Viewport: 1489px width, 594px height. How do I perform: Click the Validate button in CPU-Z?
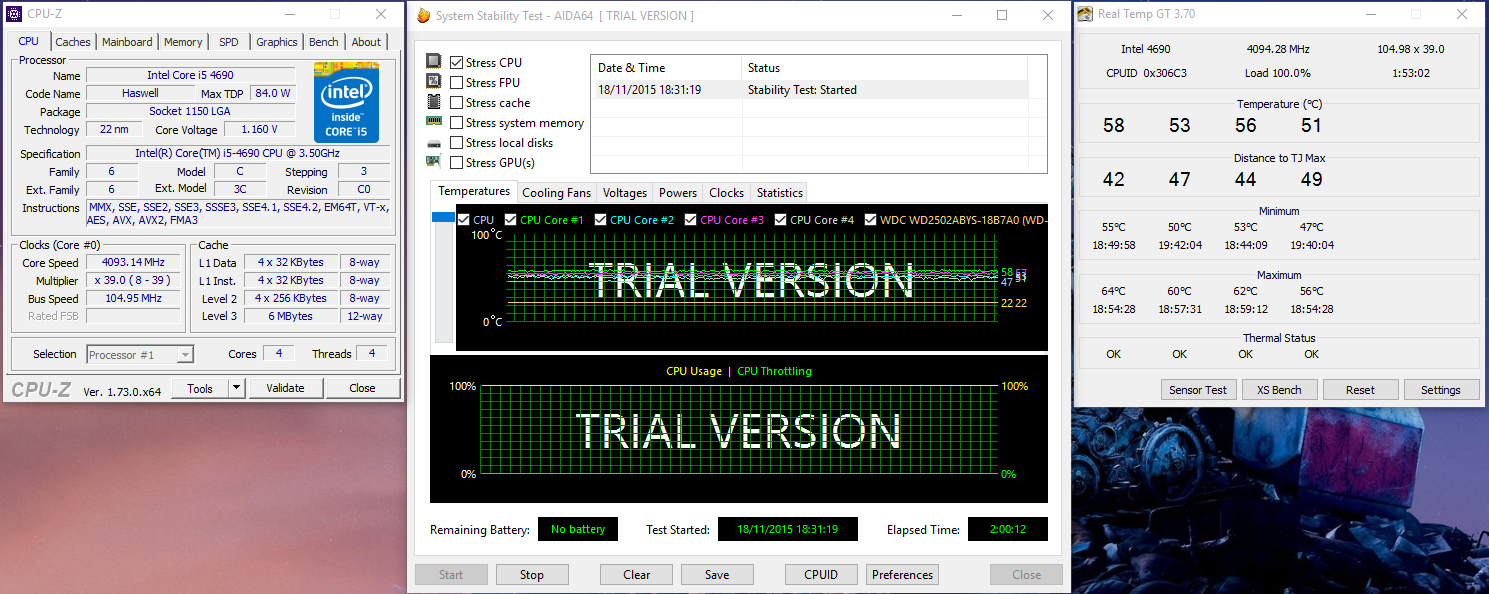(x=285, y=388)
